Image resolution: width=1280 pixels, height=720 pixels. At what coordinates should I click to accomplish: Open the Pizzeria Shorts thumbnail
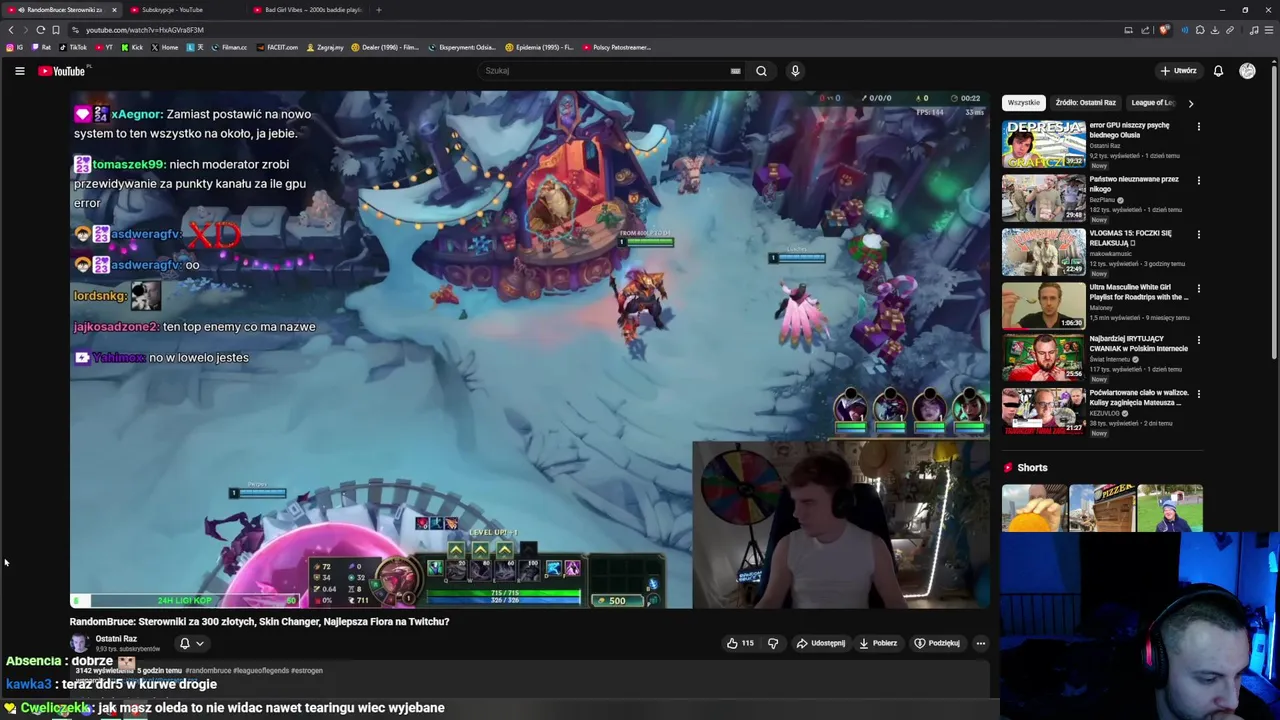click(1102, 508)
